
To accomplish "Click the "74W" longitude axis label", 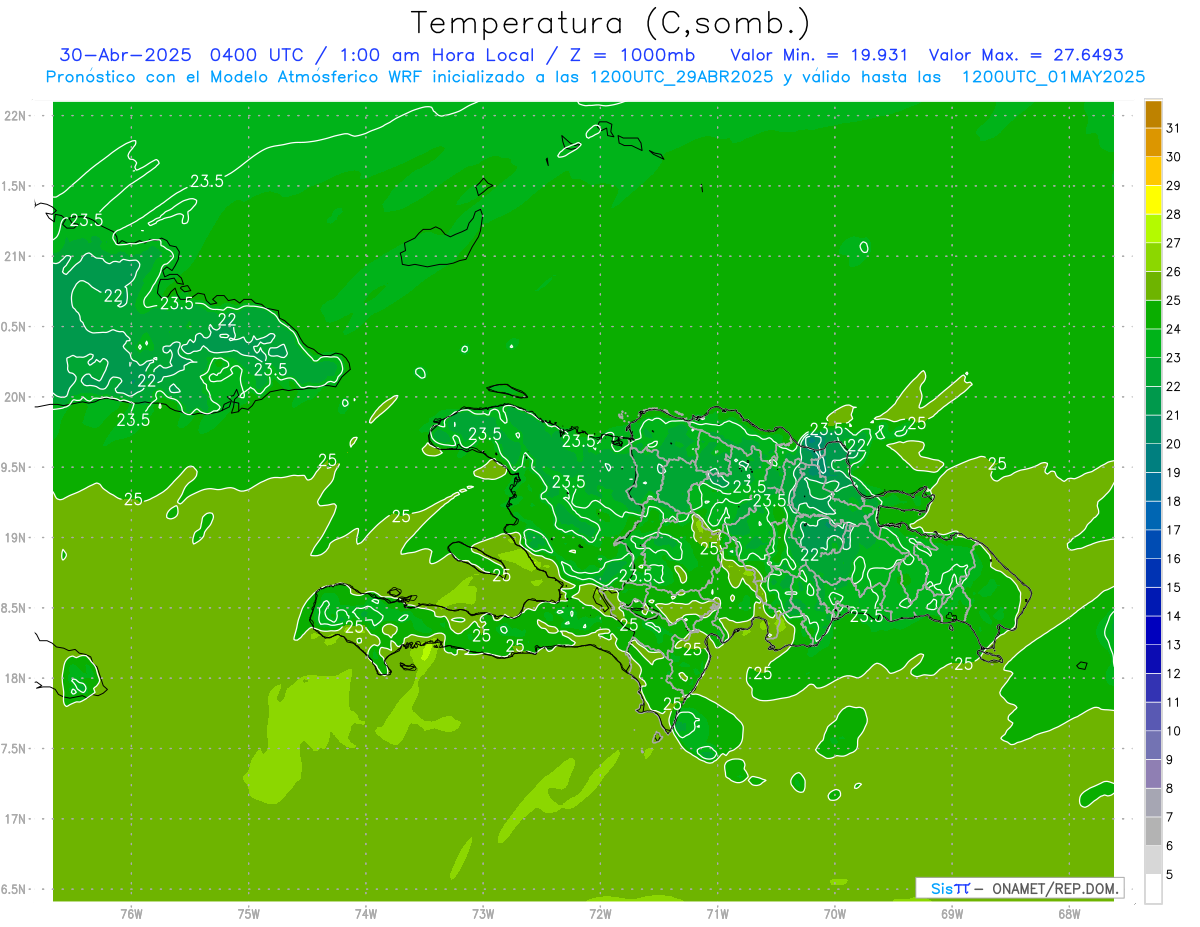I will coord(366,914).
